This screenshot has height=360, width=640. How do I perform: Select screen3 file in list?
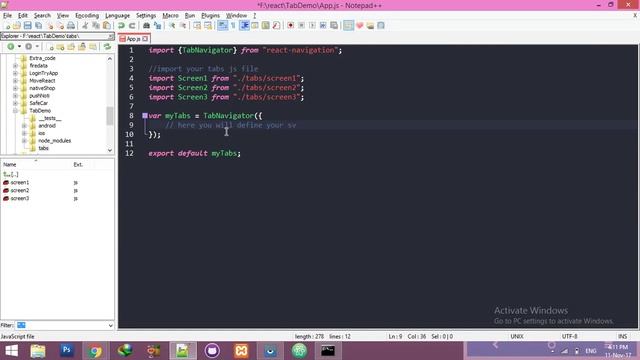point(20,198)
